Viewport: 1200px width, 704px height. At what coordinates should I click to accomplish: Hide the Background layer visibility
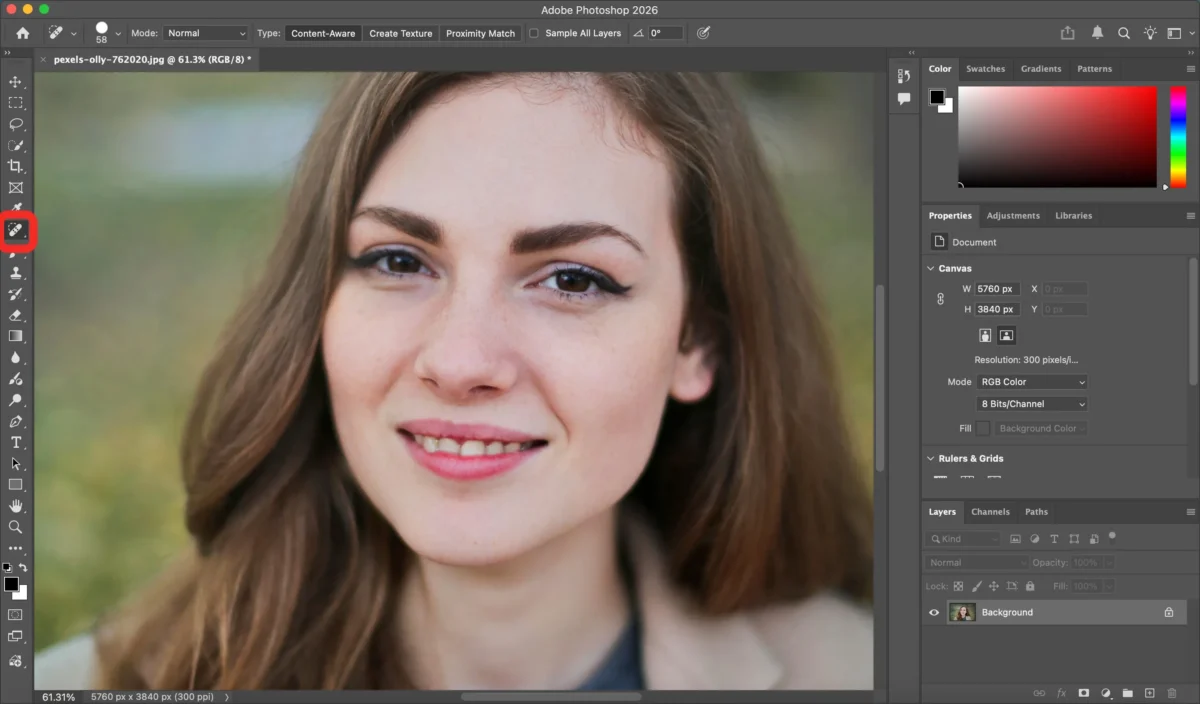coord(933,612)
